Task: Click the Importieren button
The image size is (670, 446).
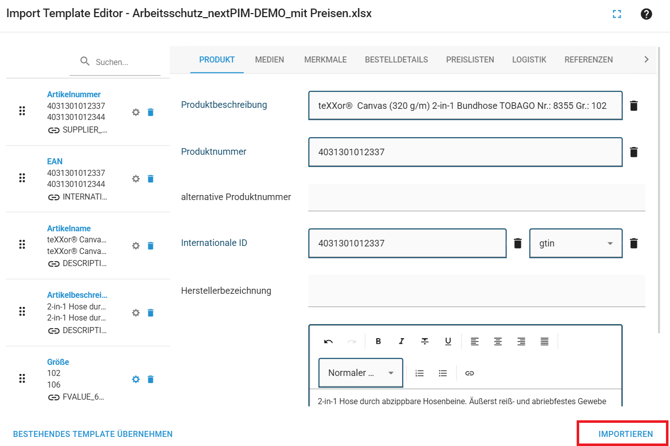Action: point(625,434)
